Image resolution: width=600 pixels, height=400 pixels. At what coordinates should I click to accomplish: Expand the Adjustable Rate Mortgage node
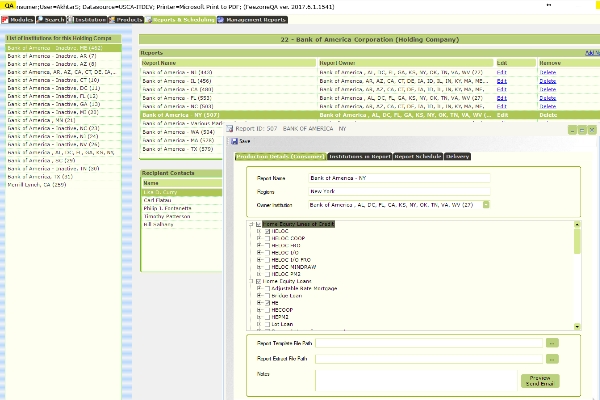[259, 289]
